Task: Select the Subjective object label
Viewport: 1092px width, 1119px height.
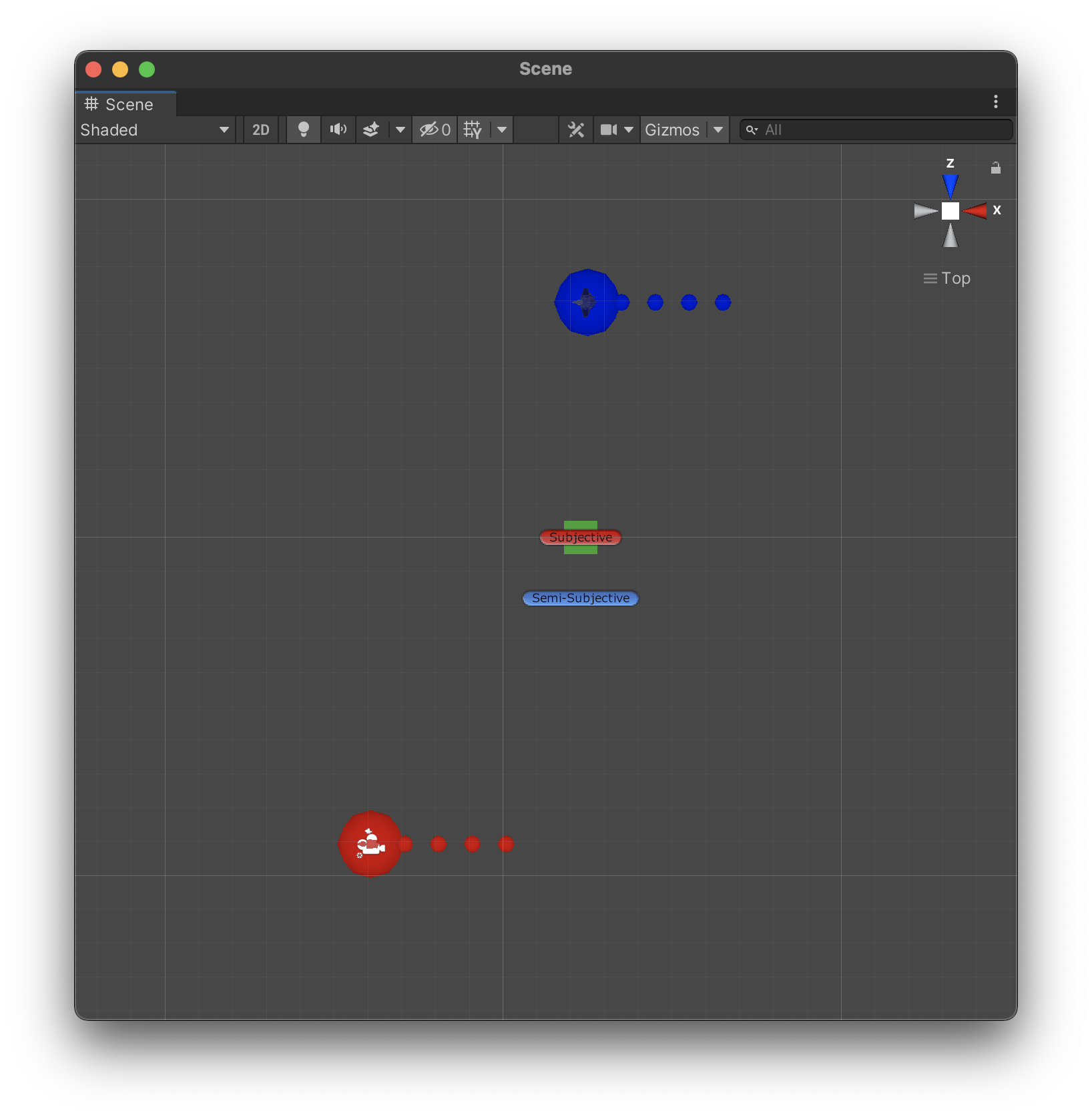Action: pos(580,537)
